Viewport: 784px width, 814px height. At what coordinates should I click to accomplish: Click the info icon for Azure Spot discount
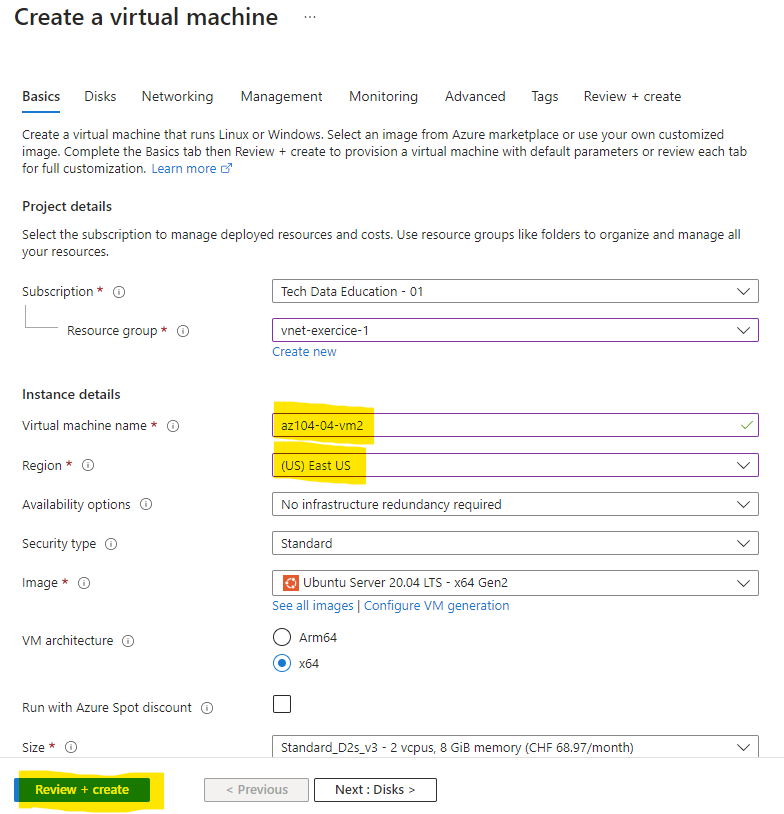207,708
